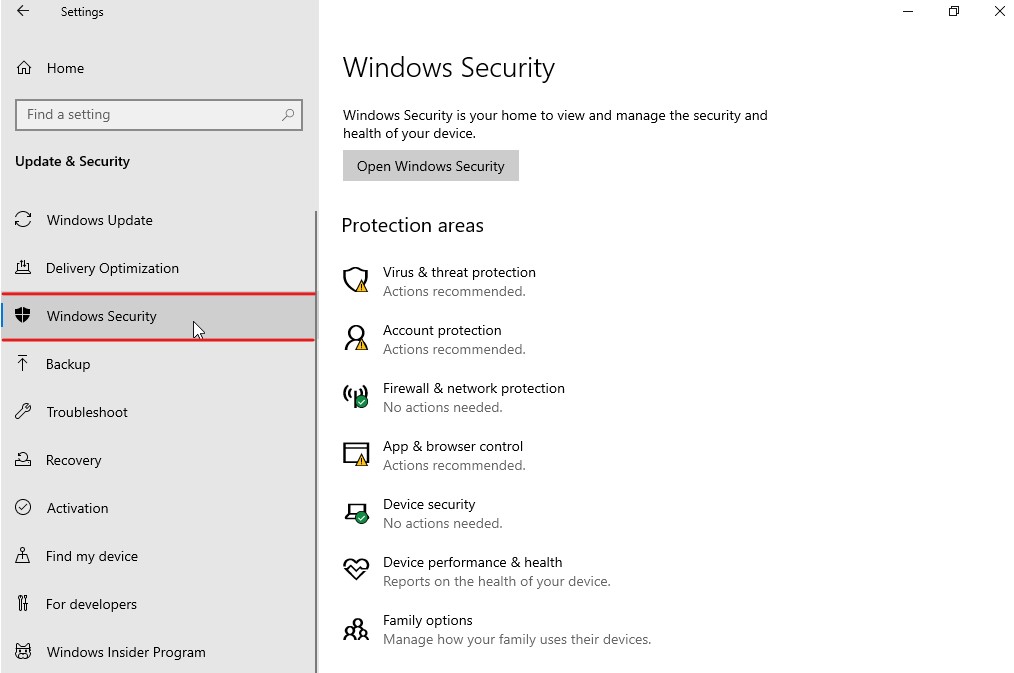The image size is (1014, 673).
Task: Click the Troubleshoot wrench icon
Action: 23,411
